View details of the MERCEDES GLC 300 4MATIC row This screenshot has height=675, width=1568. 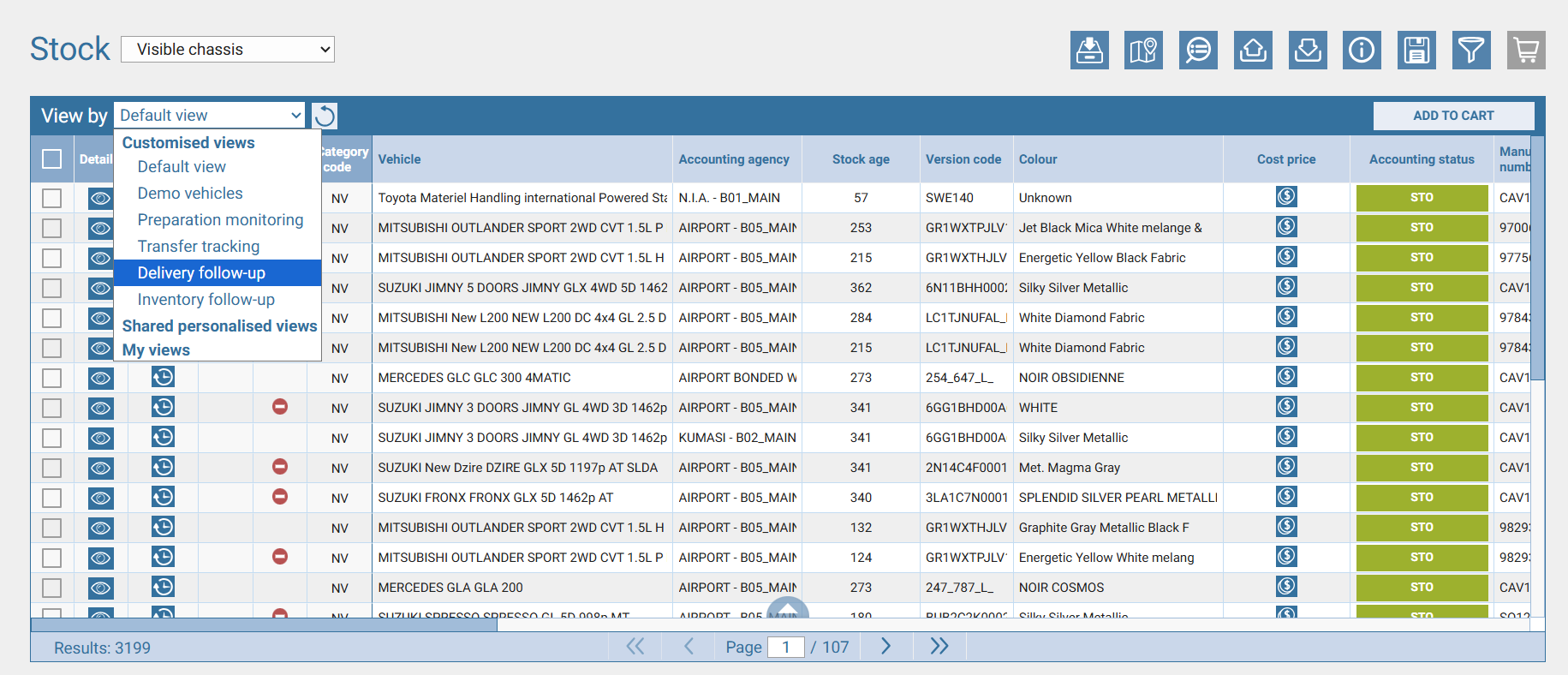click(x=100, y=378)
